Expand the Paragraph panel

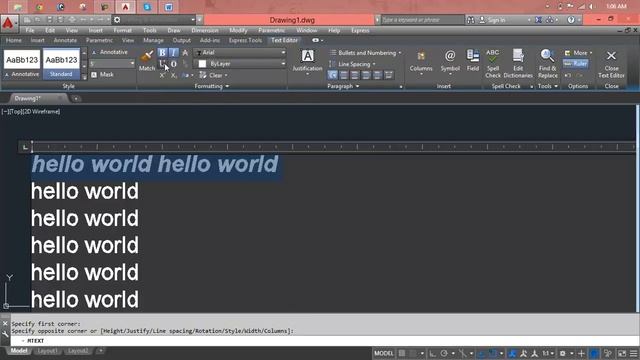point(343,86)
